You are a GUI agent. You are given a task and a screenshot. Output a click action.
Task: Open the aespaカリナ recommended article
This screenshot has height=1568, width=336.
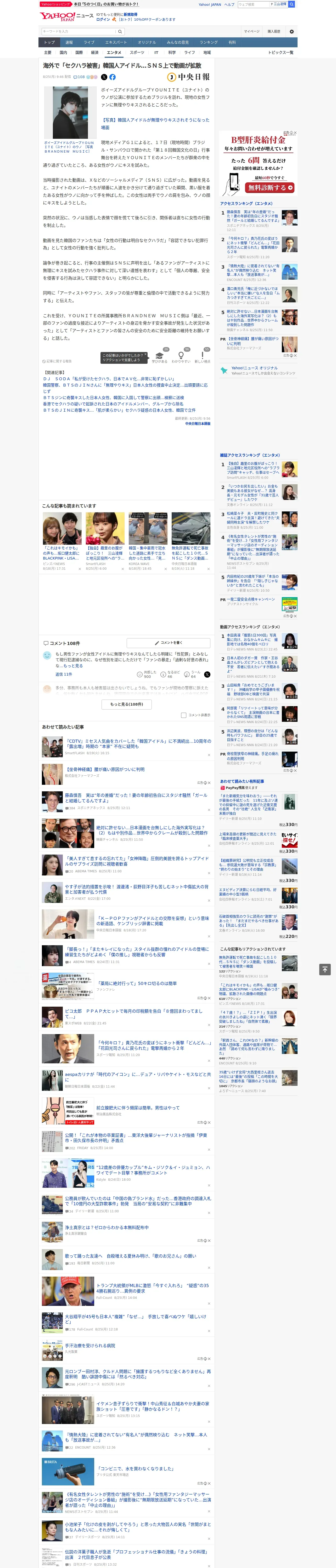pos(138,1077)
